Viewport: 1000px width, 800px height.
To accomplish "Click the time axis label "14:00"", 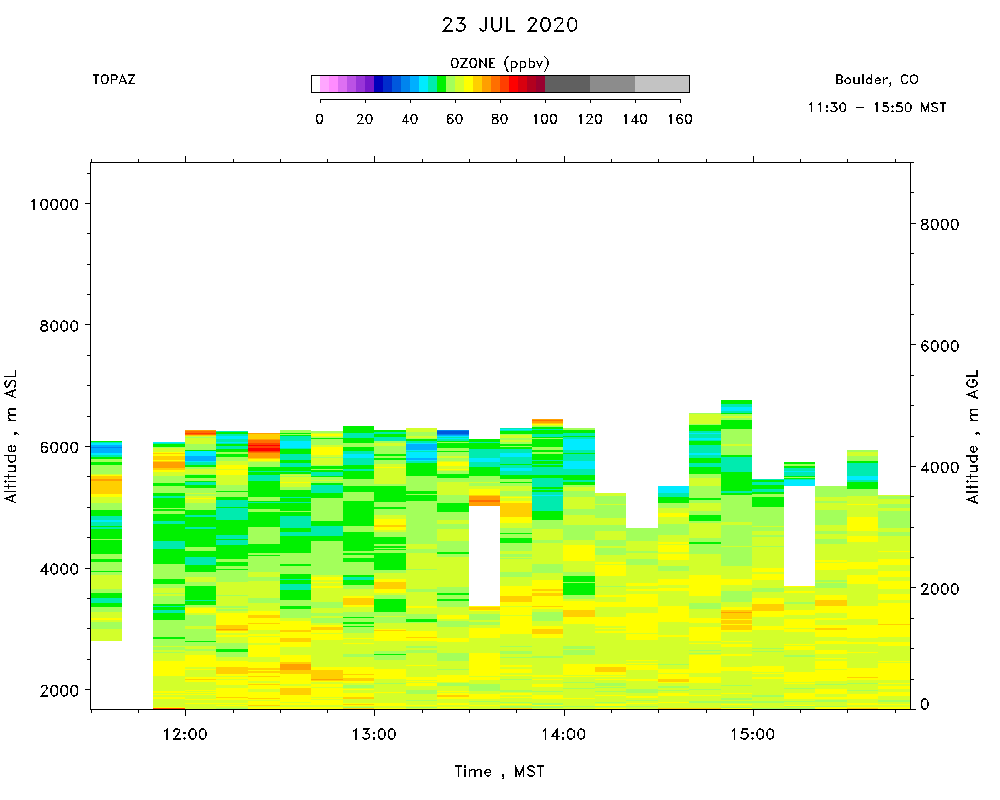I will (x=564, y=734).
